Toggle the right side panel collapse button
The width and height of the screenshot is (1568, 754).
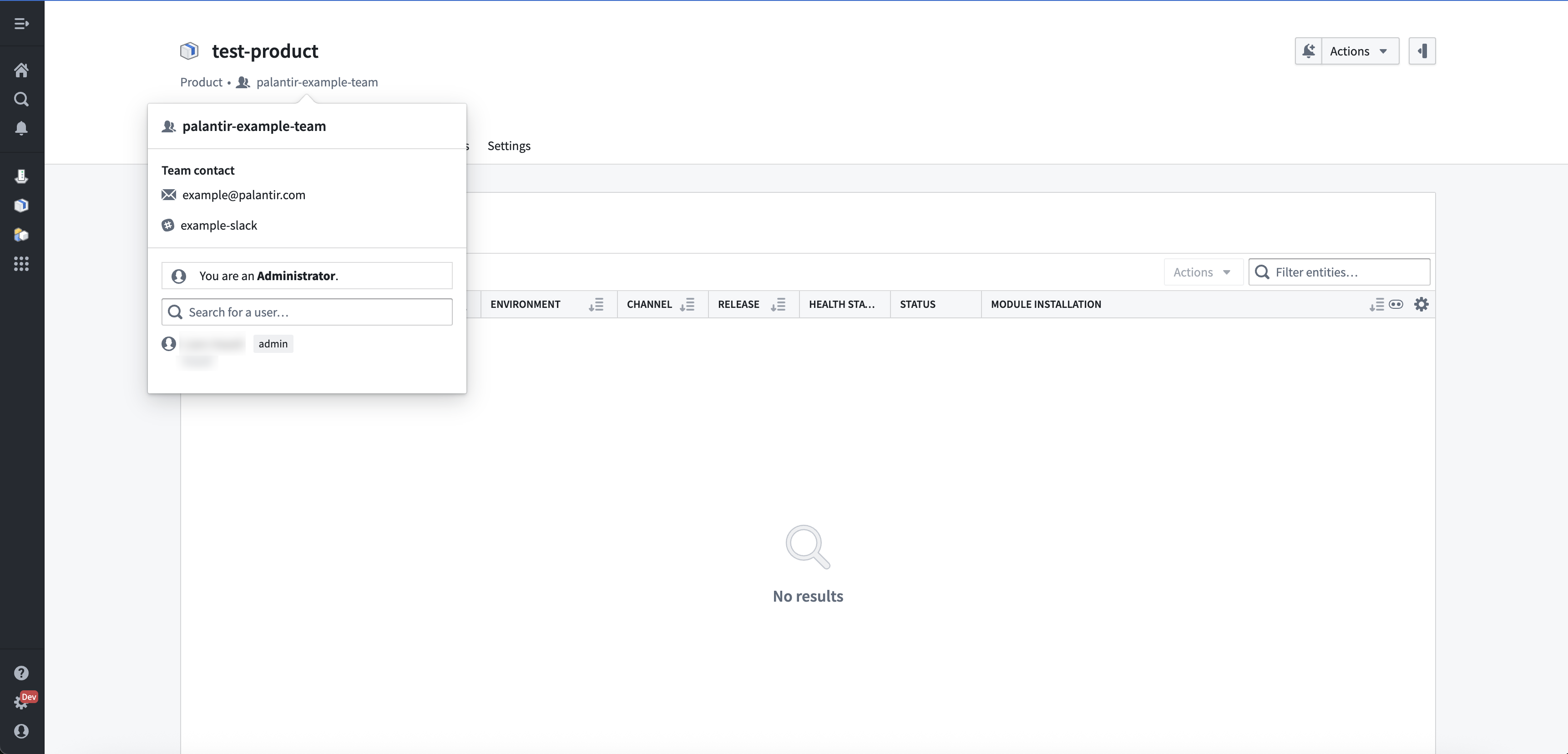[1422, 51]
